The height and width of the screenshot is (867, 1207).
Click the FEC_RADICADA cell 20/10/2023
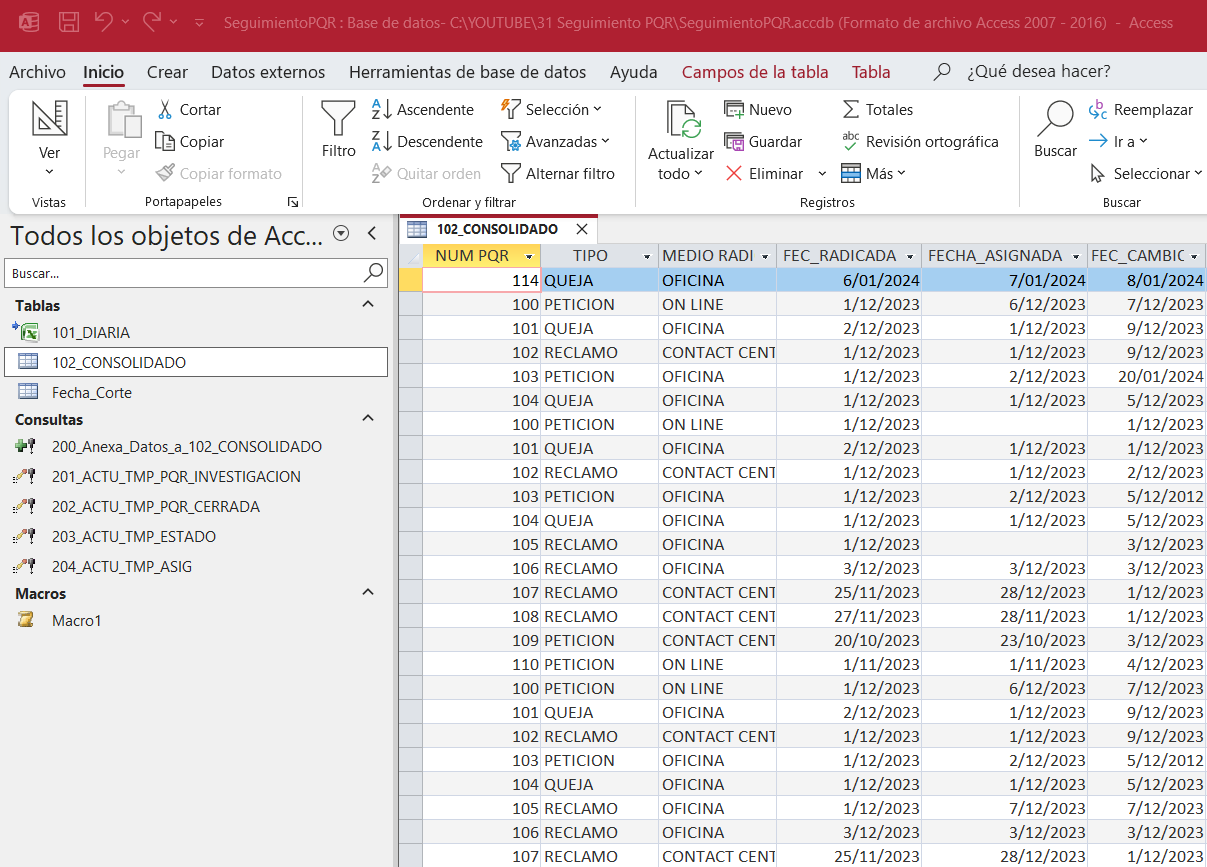(848, 641)
